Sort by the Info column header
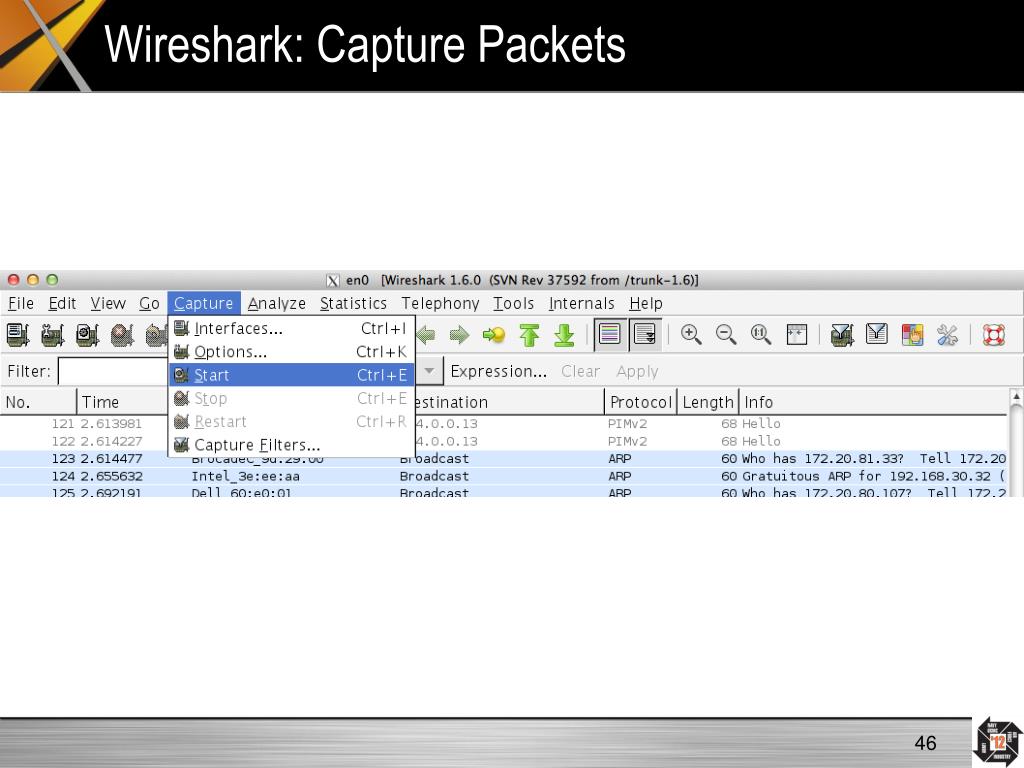The image size is (1024, 768). (x=874, y=402)
